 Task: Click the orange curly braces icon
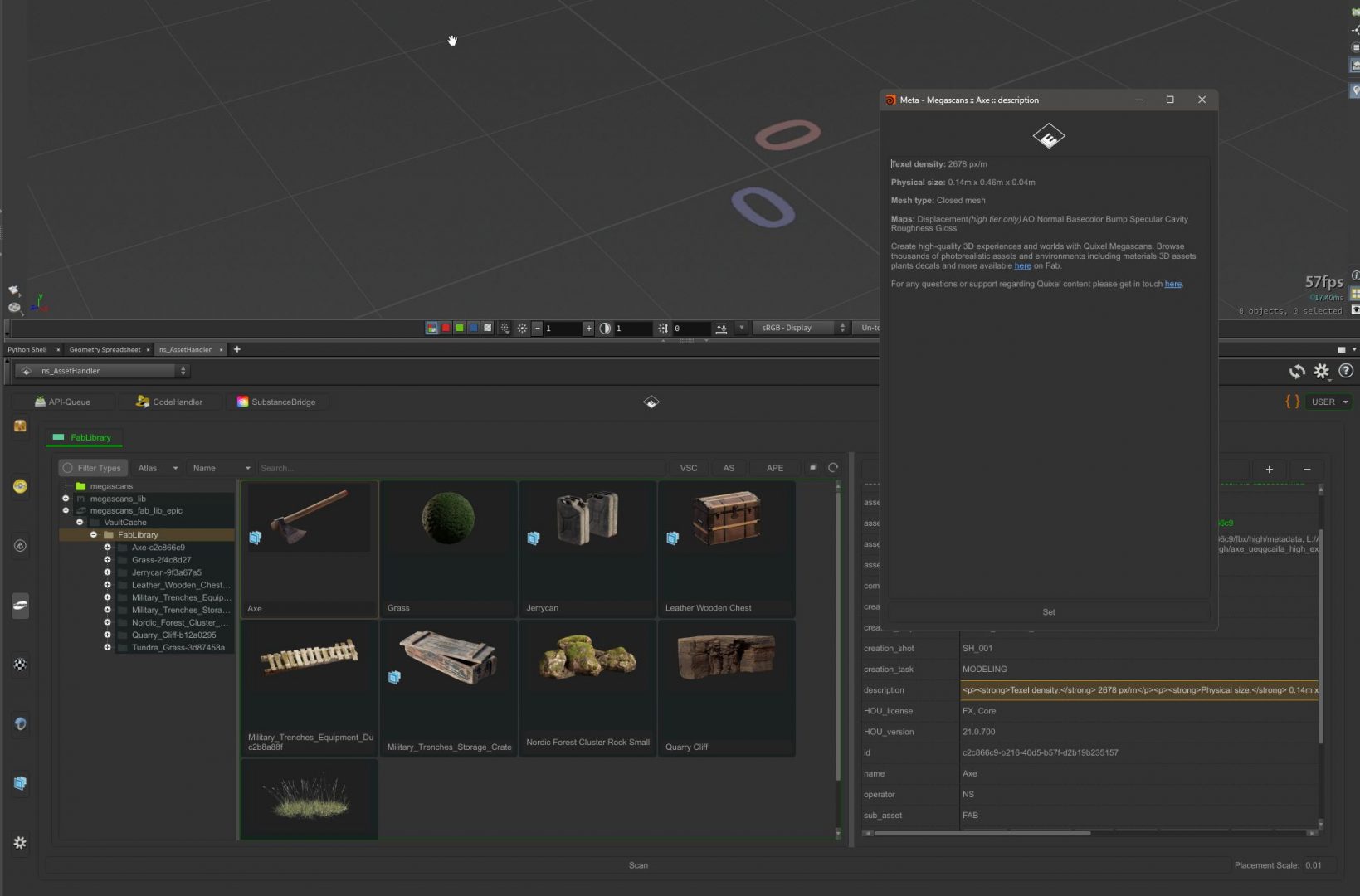(1292, 402)
